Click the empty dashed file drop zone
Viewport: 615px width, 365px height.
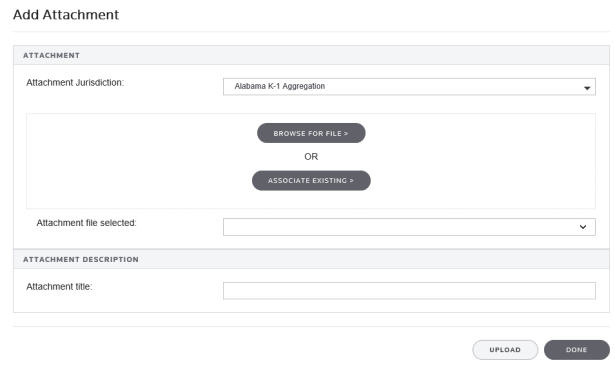(x=118, y=161)
